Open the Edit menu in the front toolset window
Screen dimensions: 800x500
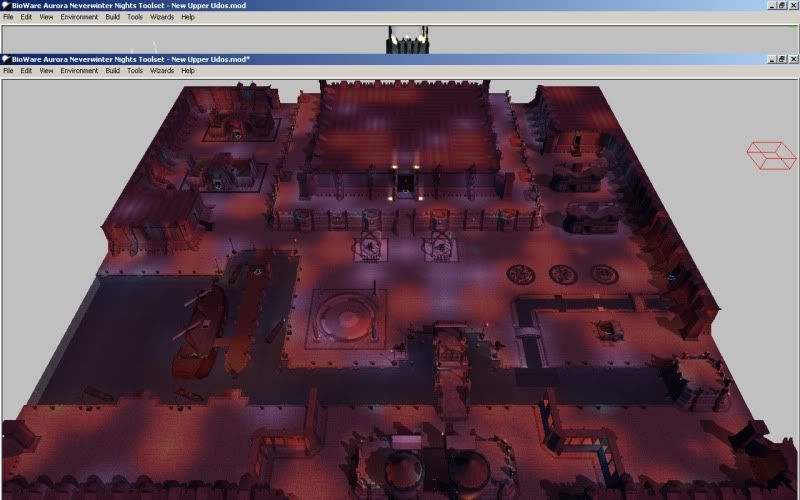coord(26,71)
